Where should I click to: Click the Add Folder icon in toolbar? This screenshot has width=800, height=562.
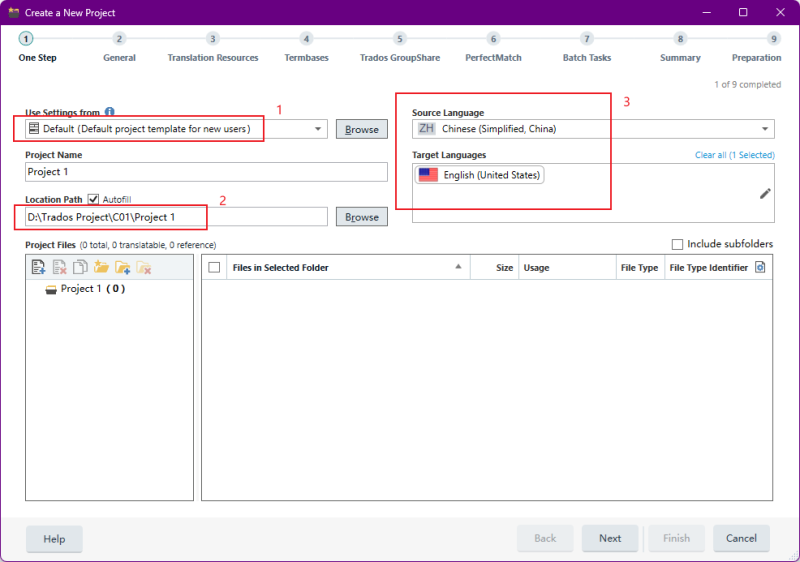coord(101,267)
